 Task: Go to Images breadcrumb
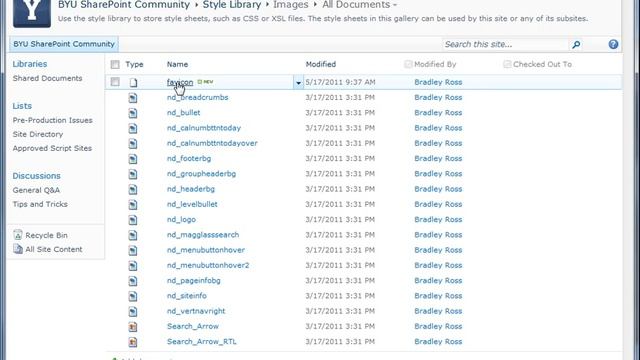coord(291,5)
